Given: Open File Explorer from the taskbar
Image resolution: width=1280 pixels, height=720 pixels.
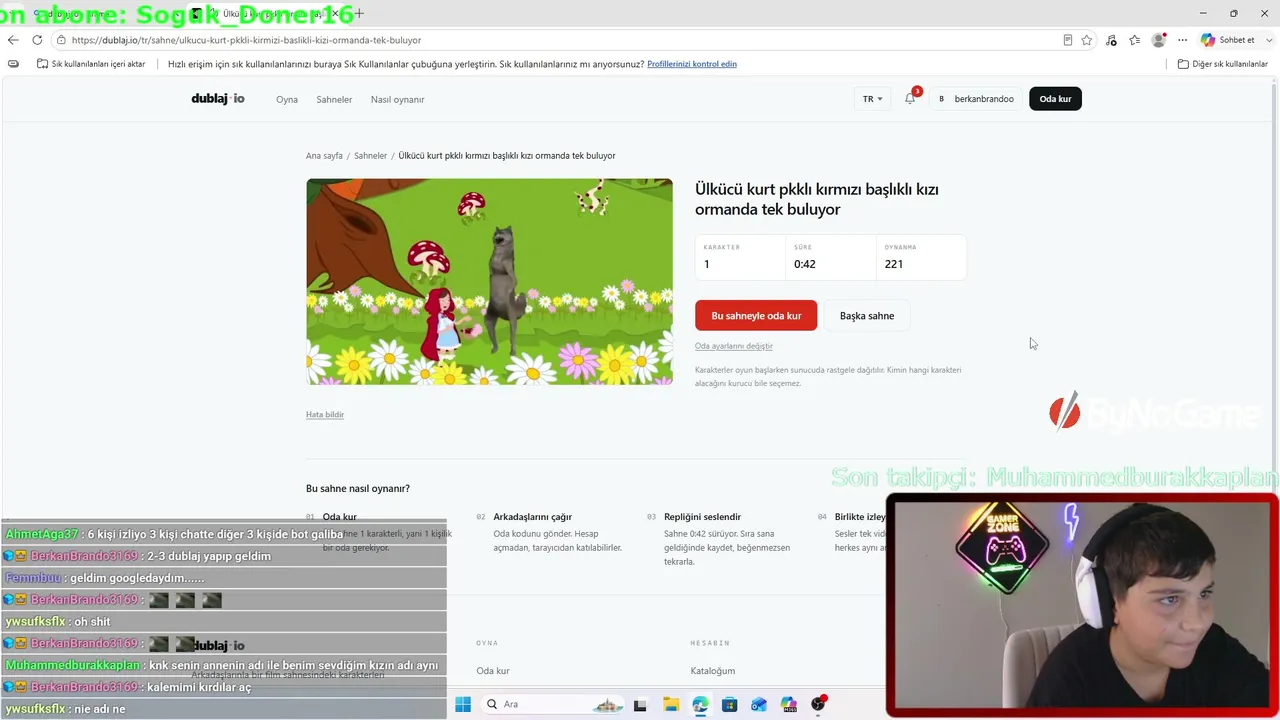Looking at the screenshot, I should click(x=671, y=704).
